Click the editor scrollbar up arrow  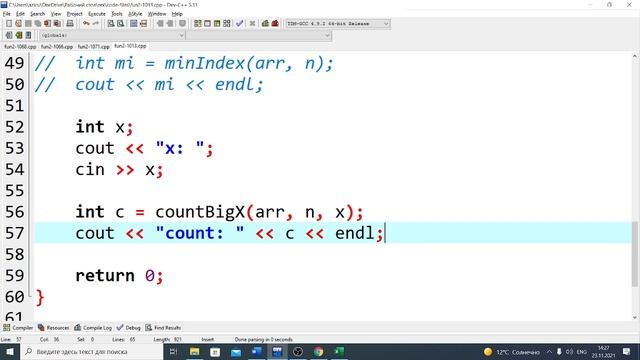point(635,56)
